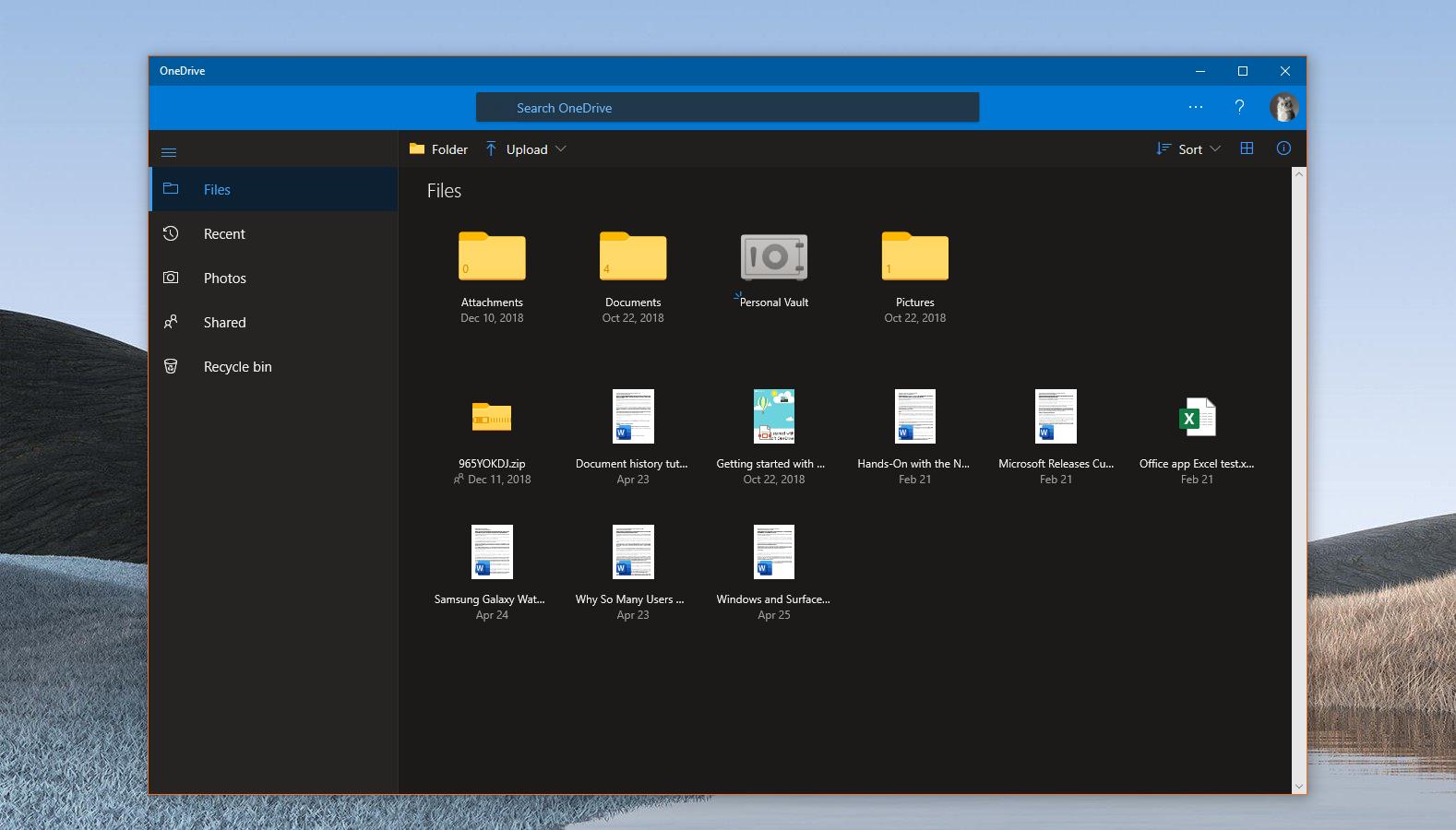
Task: Expand the Sort dropdown chevron
Action: click(1214, 148)
